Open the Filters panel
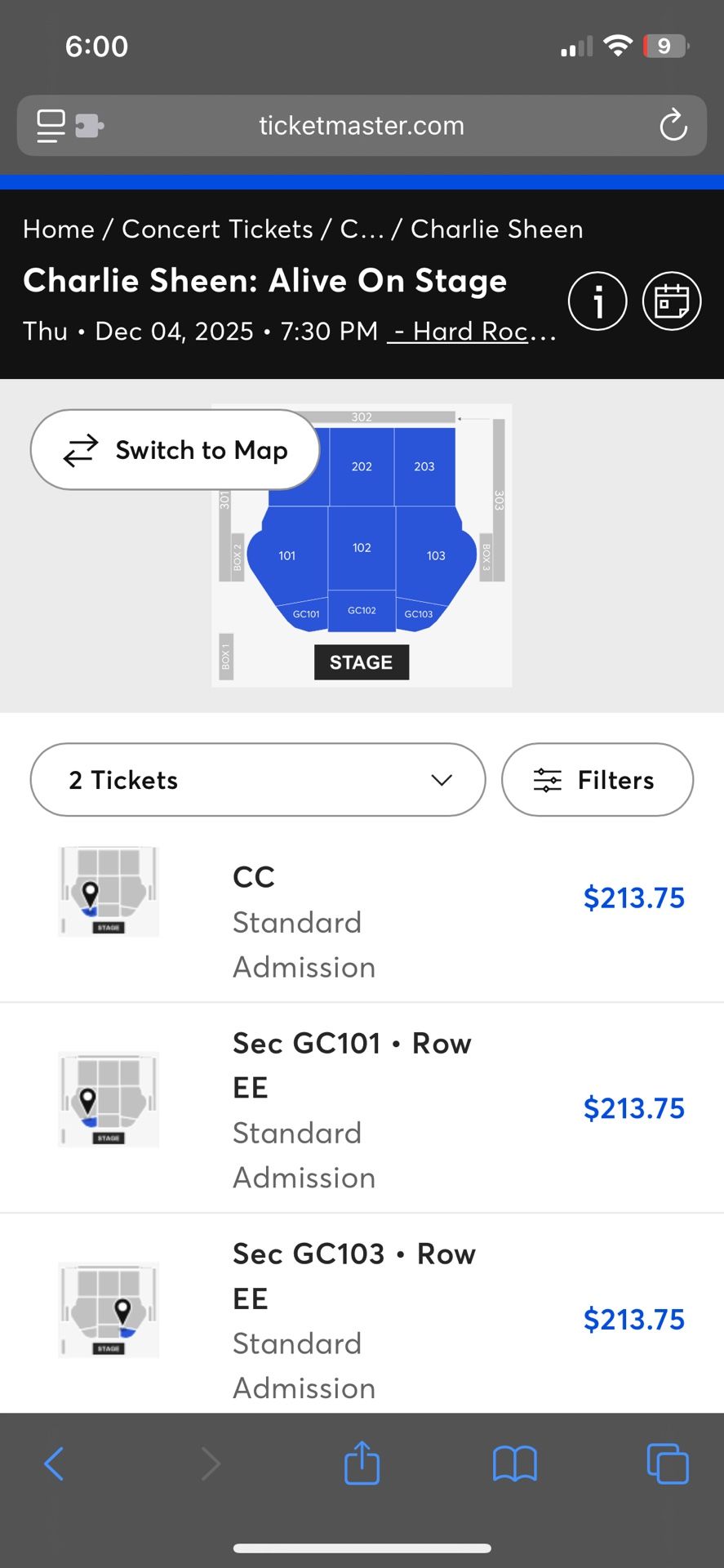Viewport: 724px width, 1568px height. 597,780
